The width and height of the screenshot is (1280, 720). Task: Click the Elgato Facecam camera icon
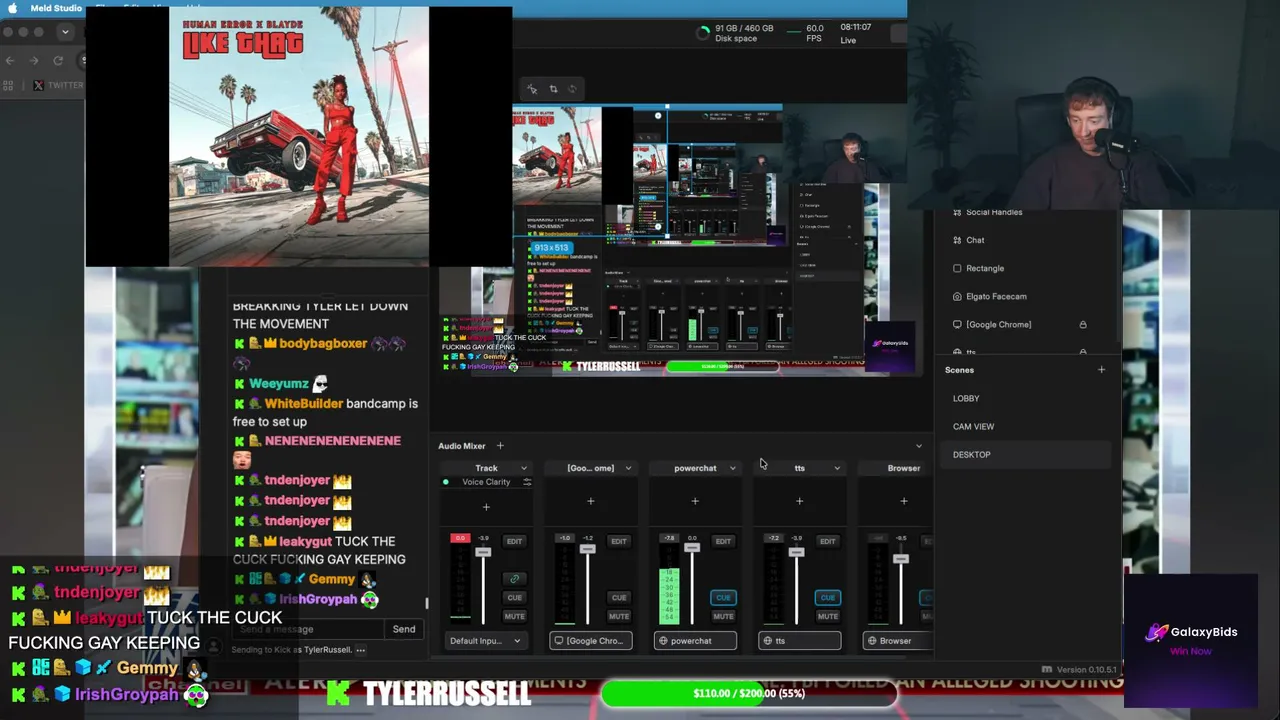[957, 296]
